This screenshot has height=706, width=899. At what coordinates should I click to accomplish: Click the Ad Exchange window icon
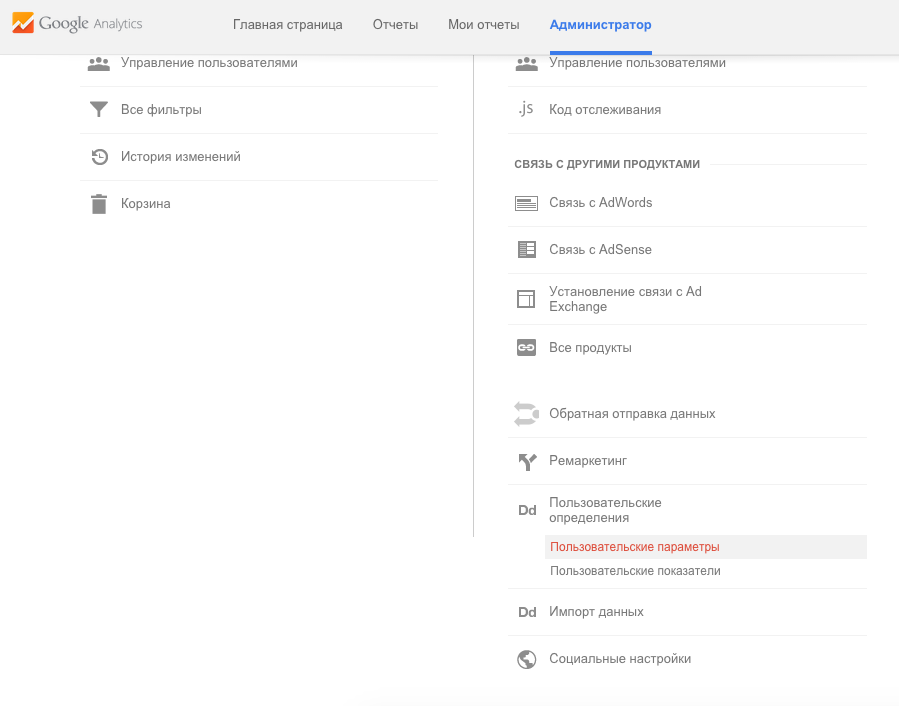[526, 299]
